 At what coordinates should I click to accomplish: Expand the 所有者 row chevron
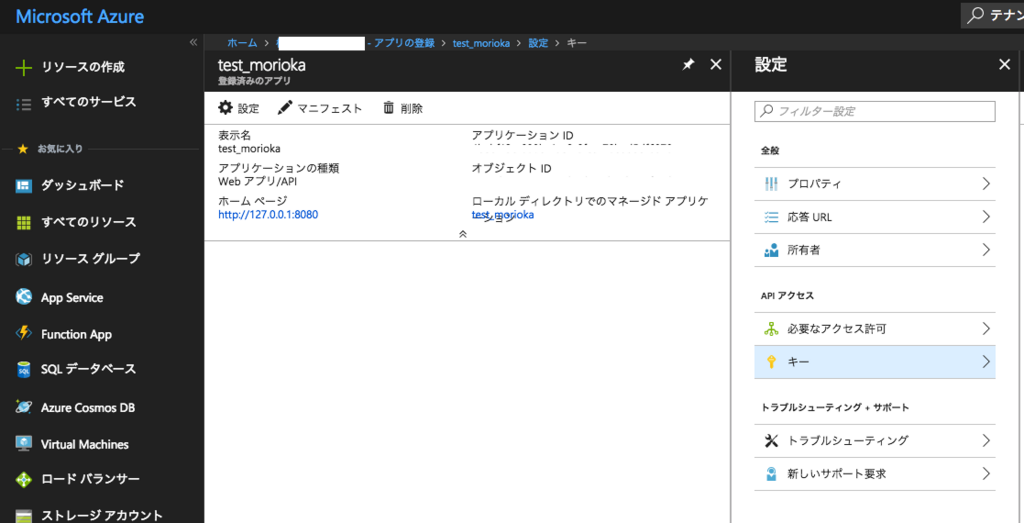pos(986,250)
